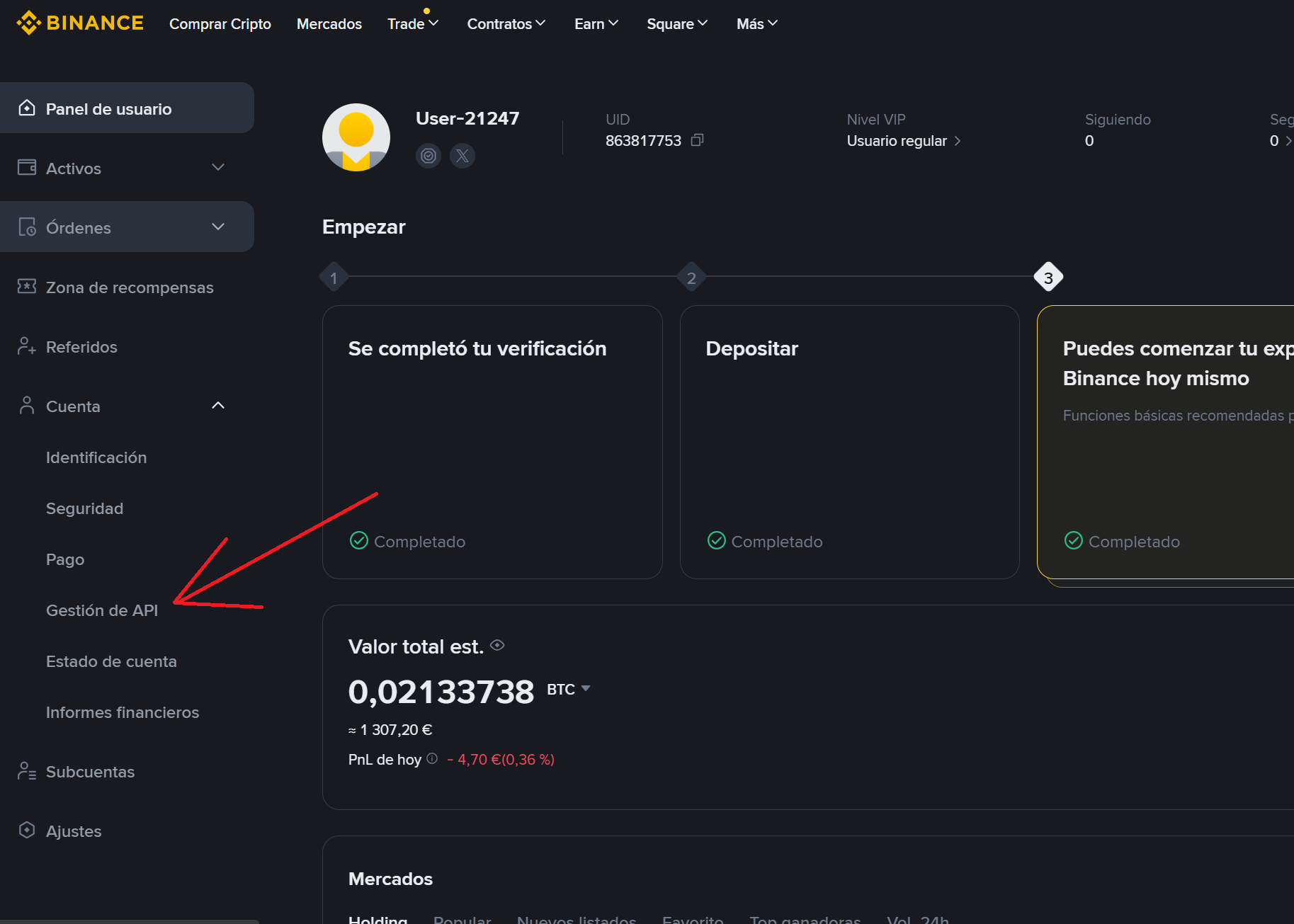Copy the UID with the copy icon

697,140
